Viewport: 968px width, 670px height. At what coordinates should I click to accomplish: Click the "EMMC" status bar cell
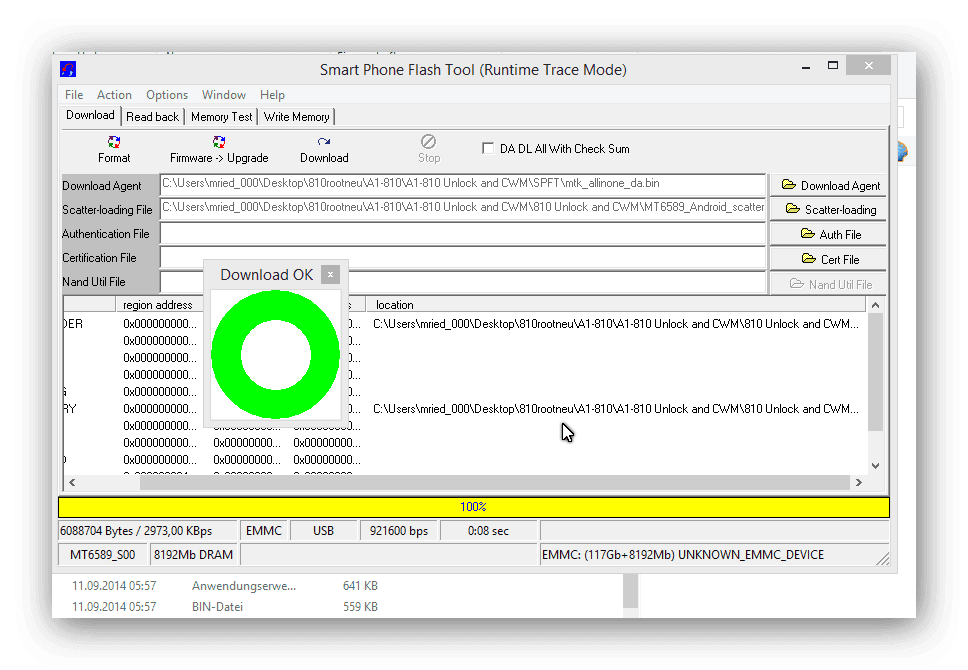click(x=264, y=530)
